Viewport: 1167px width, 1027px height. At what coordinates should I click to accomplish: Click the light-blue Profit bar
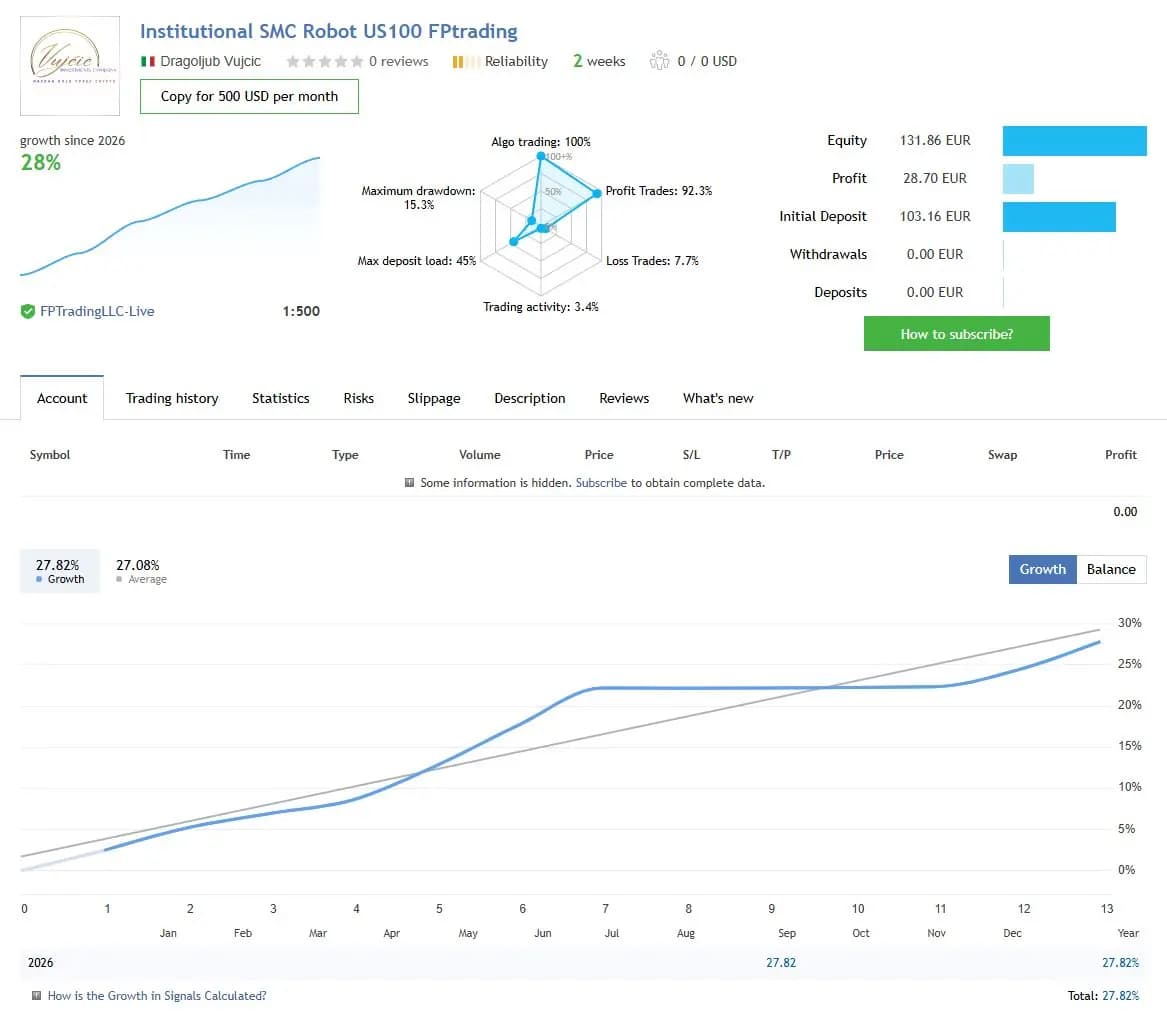pyautogui.click(x=1018, y=179)
